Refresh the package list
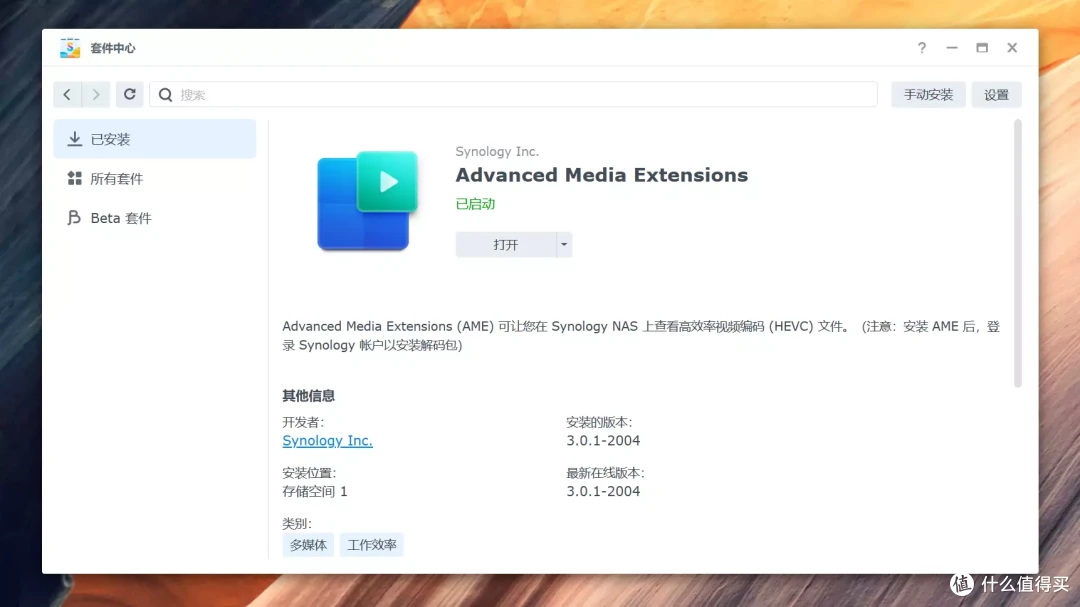1080x607 pixels. pyautogui.click(x=130, y=94)
